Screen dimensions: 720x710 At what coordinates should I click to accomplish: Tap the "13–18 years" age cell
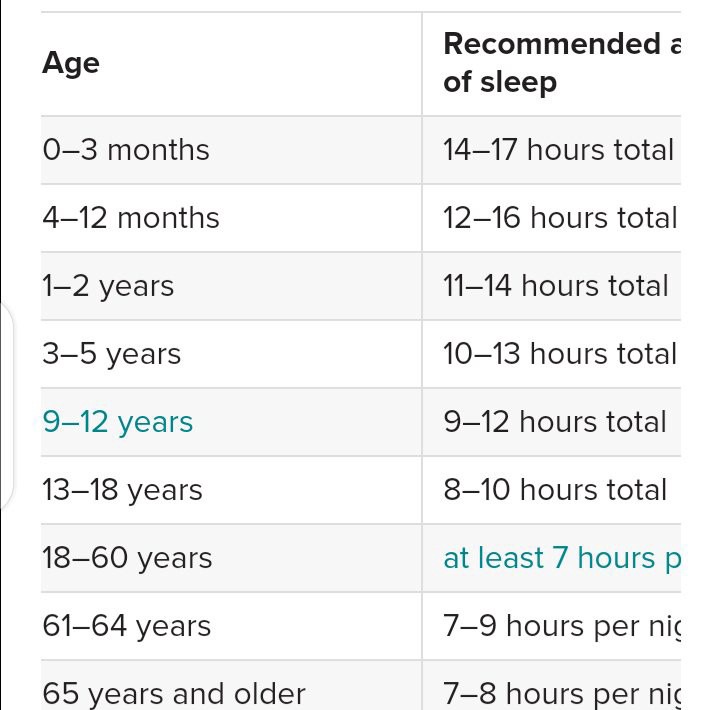pyautogui.click(x=122, y=490)
